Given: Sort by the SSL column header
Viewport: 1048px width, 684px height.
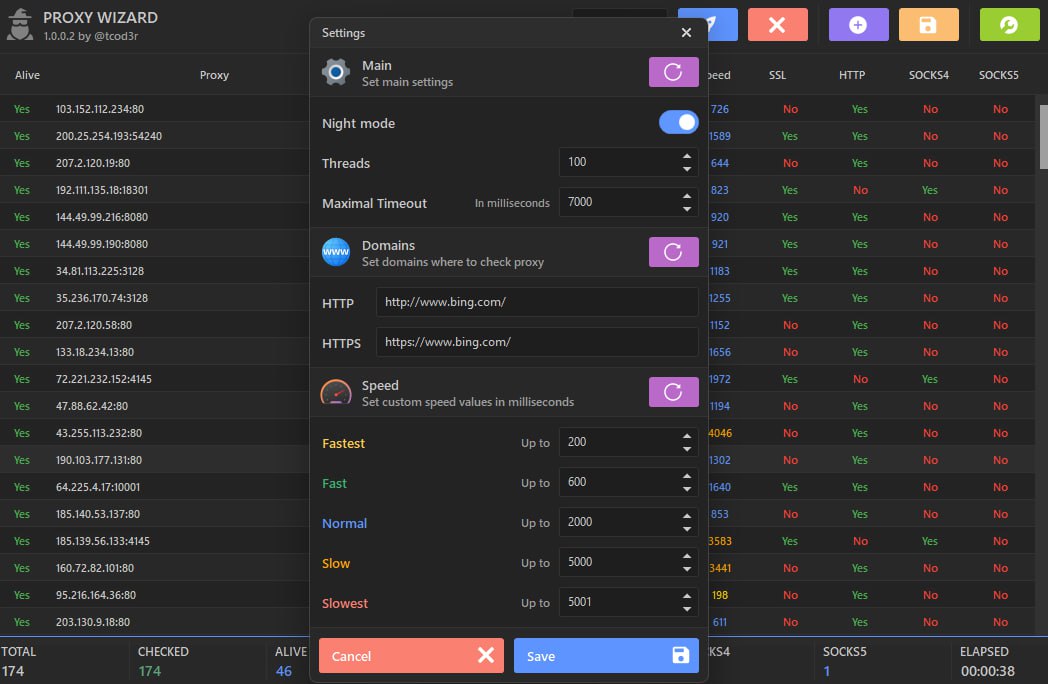Looking at the screenshot, I should (777, 75).
